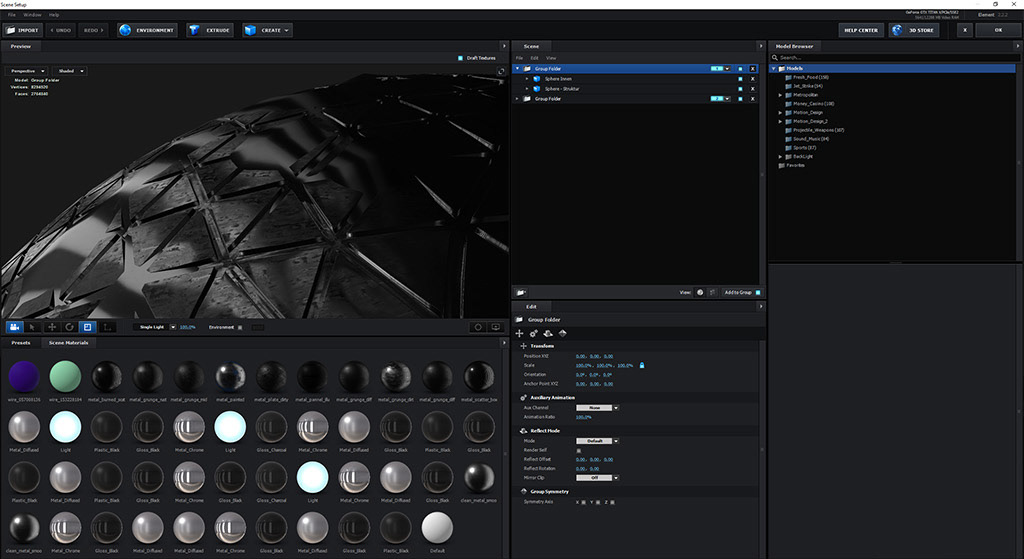This screenshot has width=1024, height=559.
Task: Choose the arrow selection tool below preview
Action: pyautogui.click(x=33, y=327)
